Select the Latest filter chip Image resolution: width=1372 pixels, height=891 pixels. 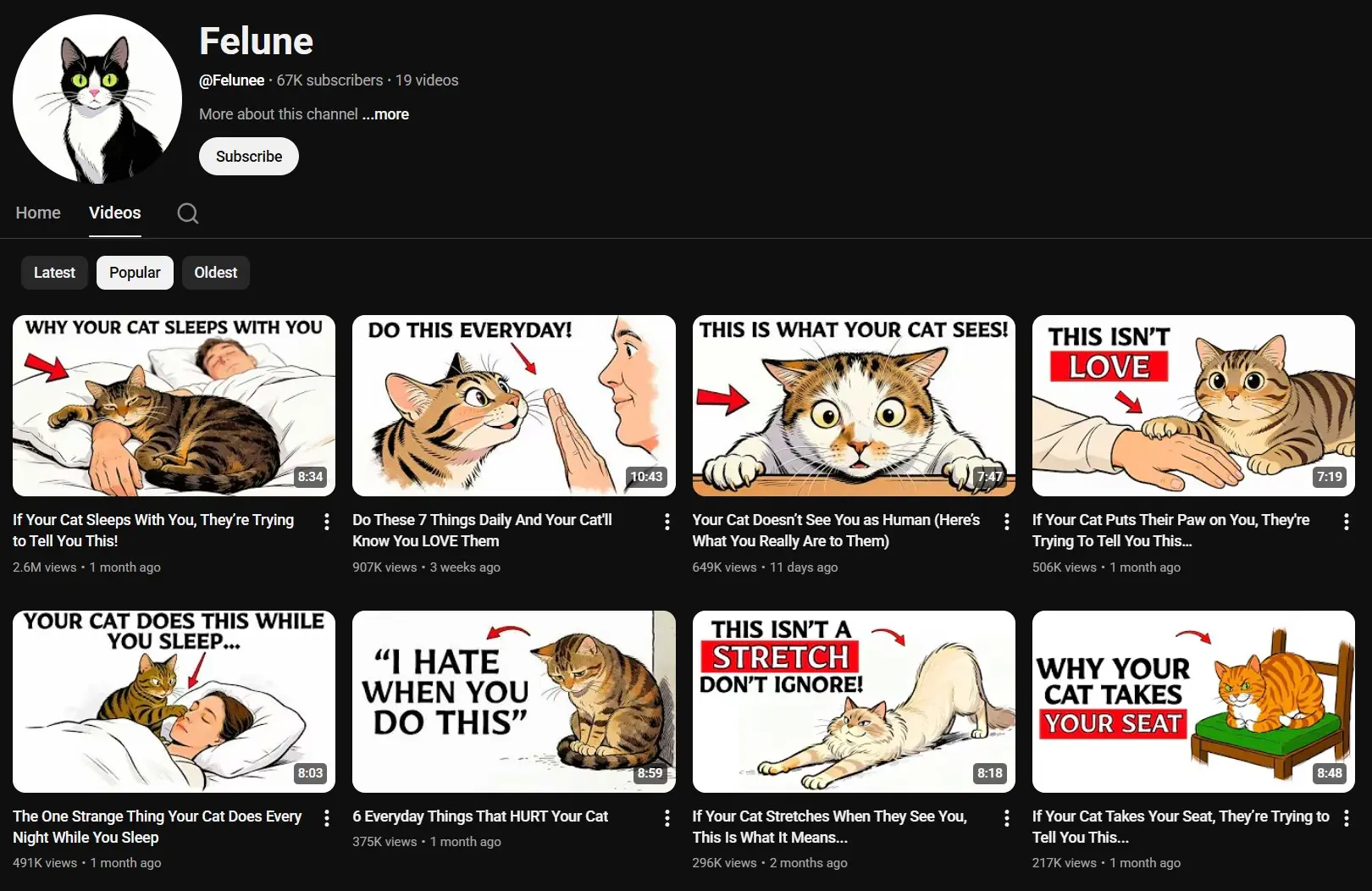tap(53, 273)
